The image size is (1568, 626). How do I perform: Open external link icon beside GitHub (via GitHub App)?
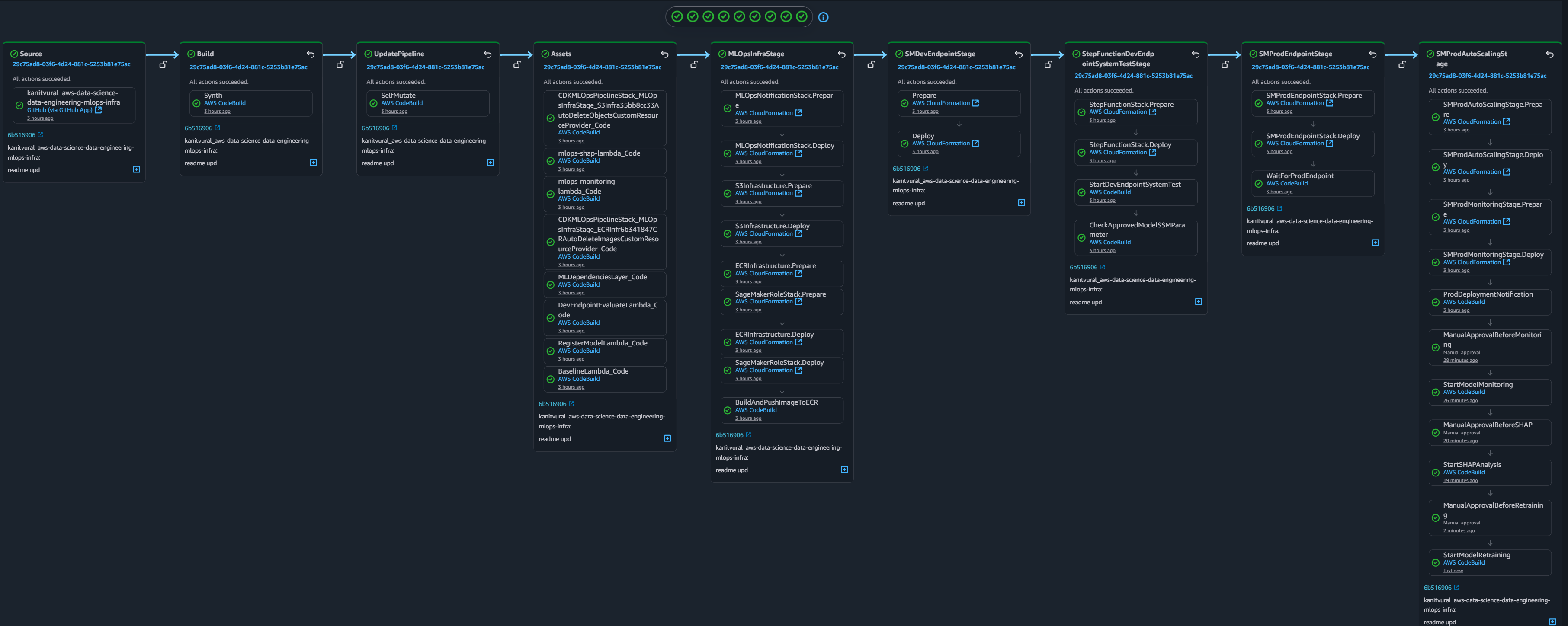[99, 110]
